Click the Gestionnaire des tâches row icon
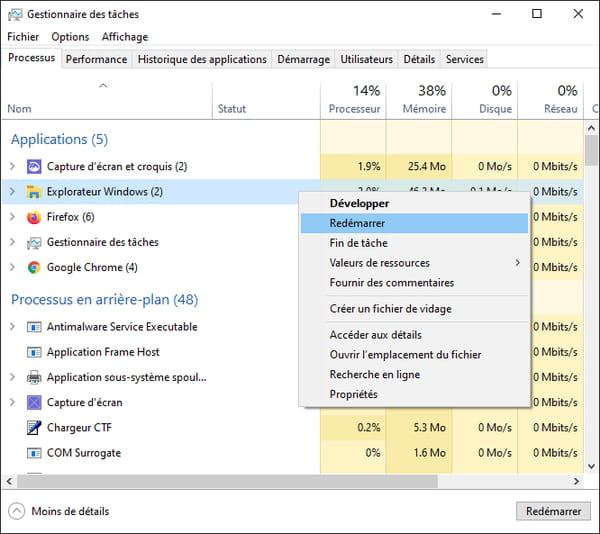This screenshot has height=534, width=600. 34,243
